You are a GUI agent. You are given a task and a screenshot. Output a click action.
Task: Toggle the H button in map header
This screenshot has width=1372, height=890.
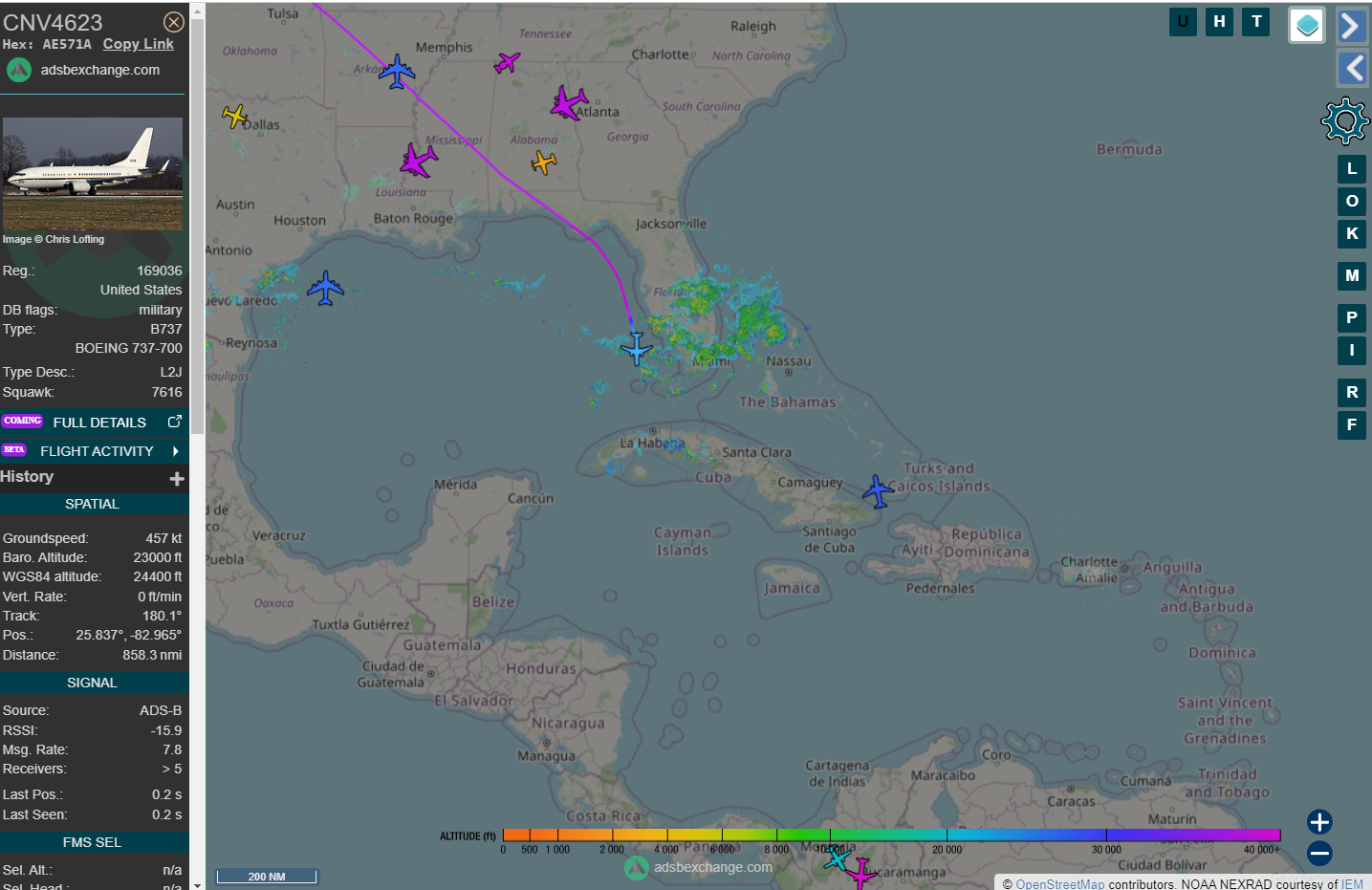click(1219, 21)
